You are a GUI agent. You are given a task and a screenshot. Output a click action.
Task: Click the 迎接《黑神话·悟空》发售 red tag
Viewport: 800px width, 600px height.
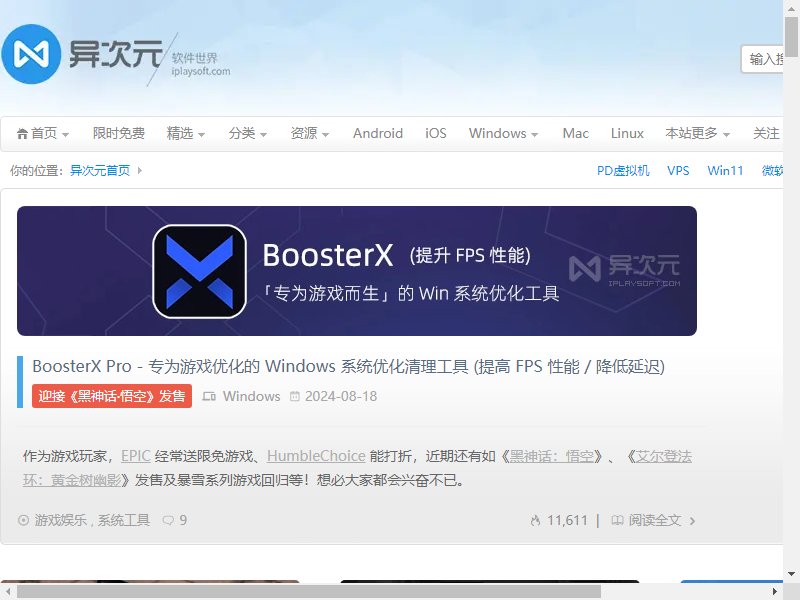(x=112, y=396)
